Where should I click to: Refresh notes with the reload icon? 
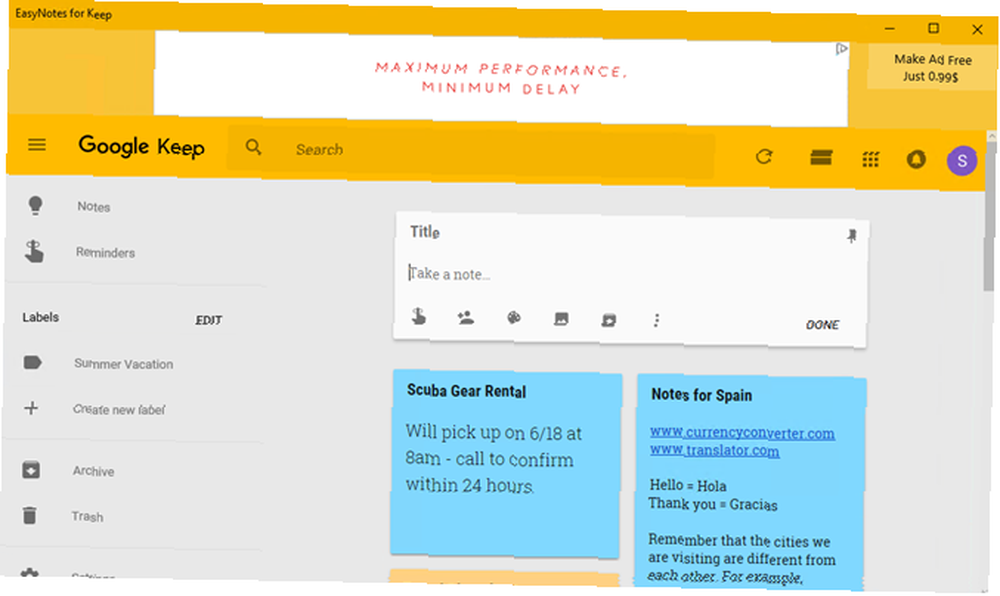(764, 156)
